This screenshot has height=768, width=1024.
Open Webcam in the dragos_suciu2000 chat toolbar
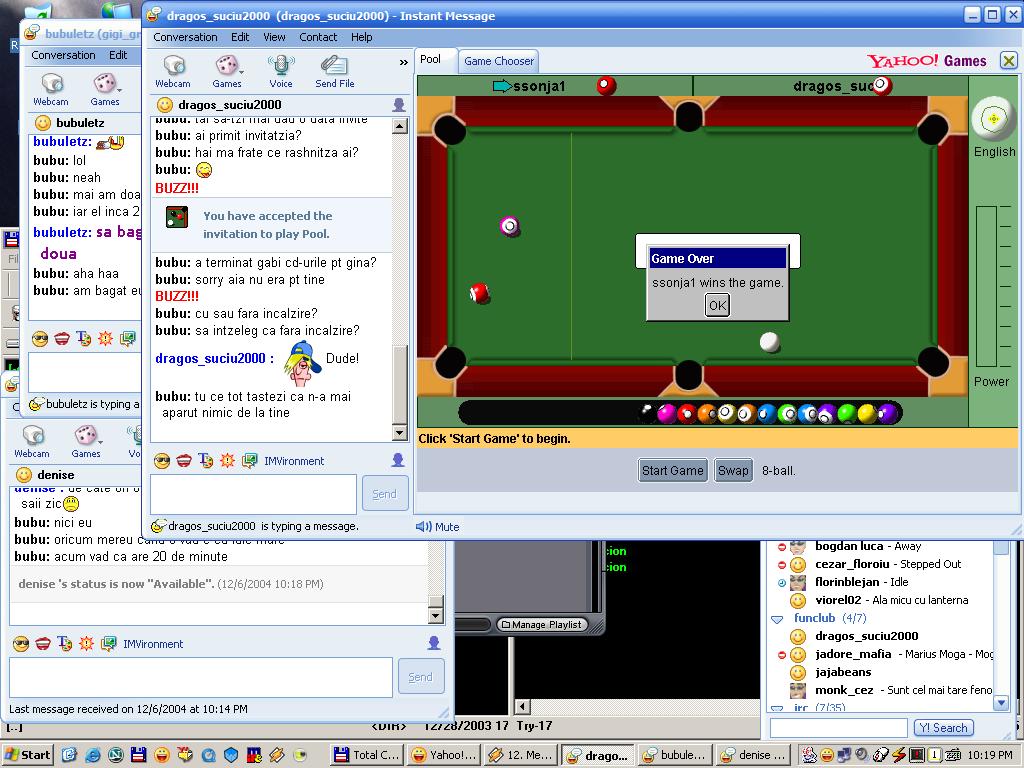point(173,71)
